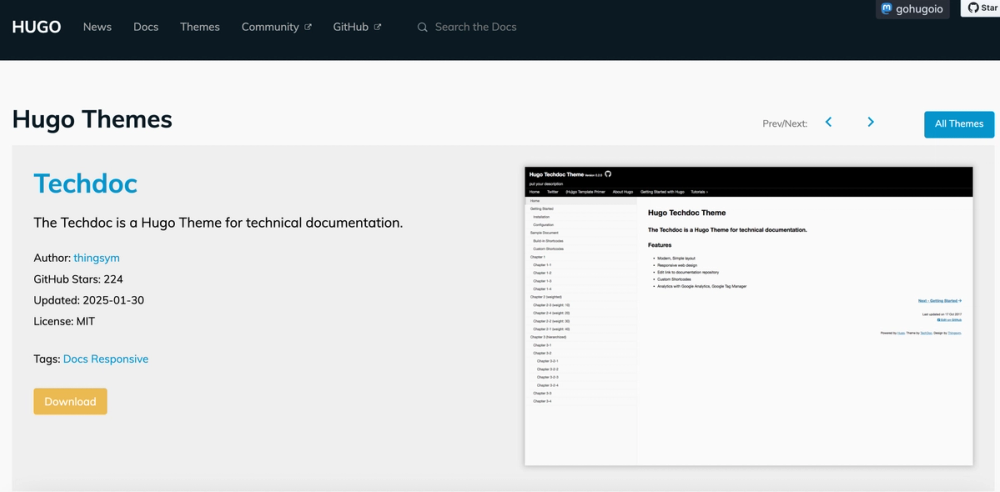This screenshot has width=1000, height=492.
Task: Click the Download button
Action: pos(70,401)
